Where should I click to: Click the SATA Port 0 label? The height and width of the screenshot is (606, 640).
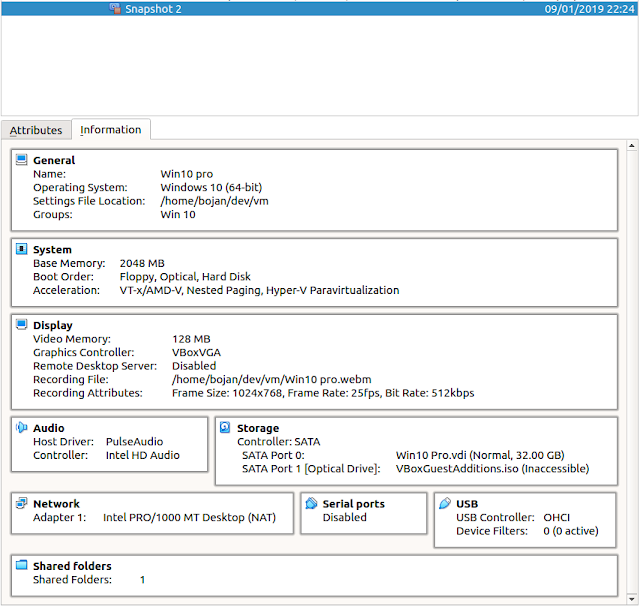click(273, 455)
